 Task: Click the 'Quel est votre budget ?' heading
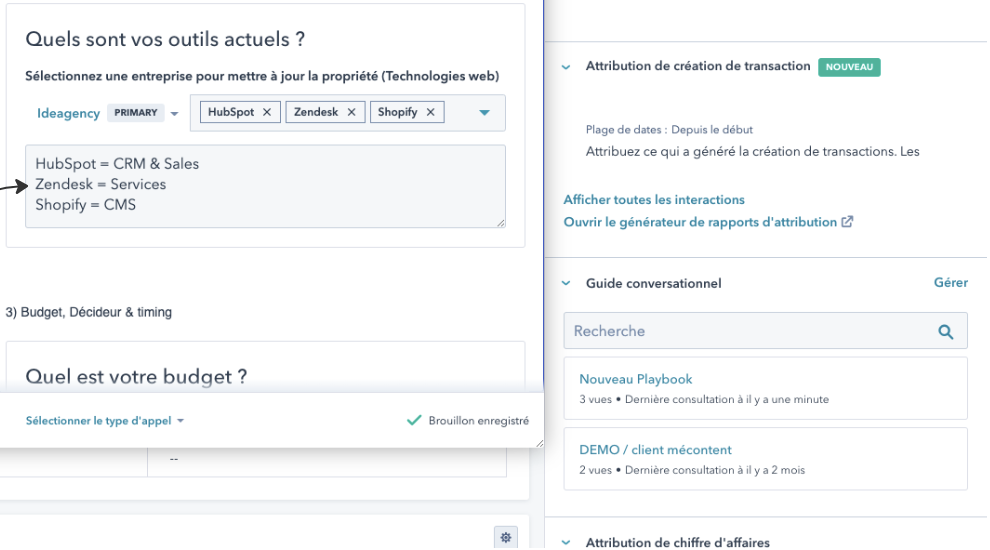(136, 377)
